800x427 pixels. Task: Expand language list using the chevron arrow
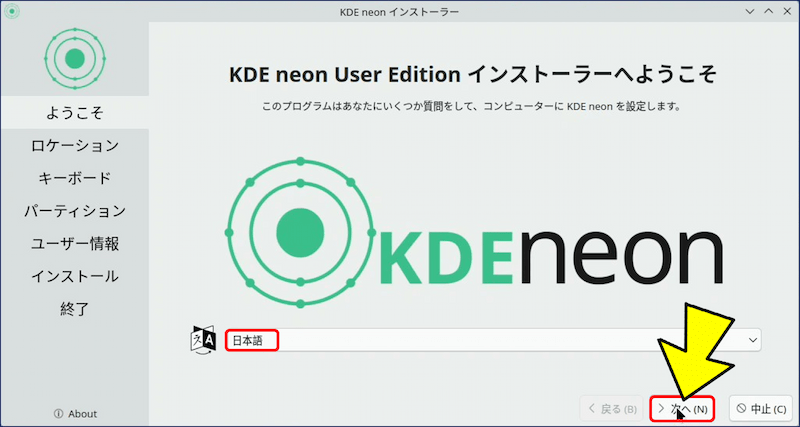coord(752,340)
